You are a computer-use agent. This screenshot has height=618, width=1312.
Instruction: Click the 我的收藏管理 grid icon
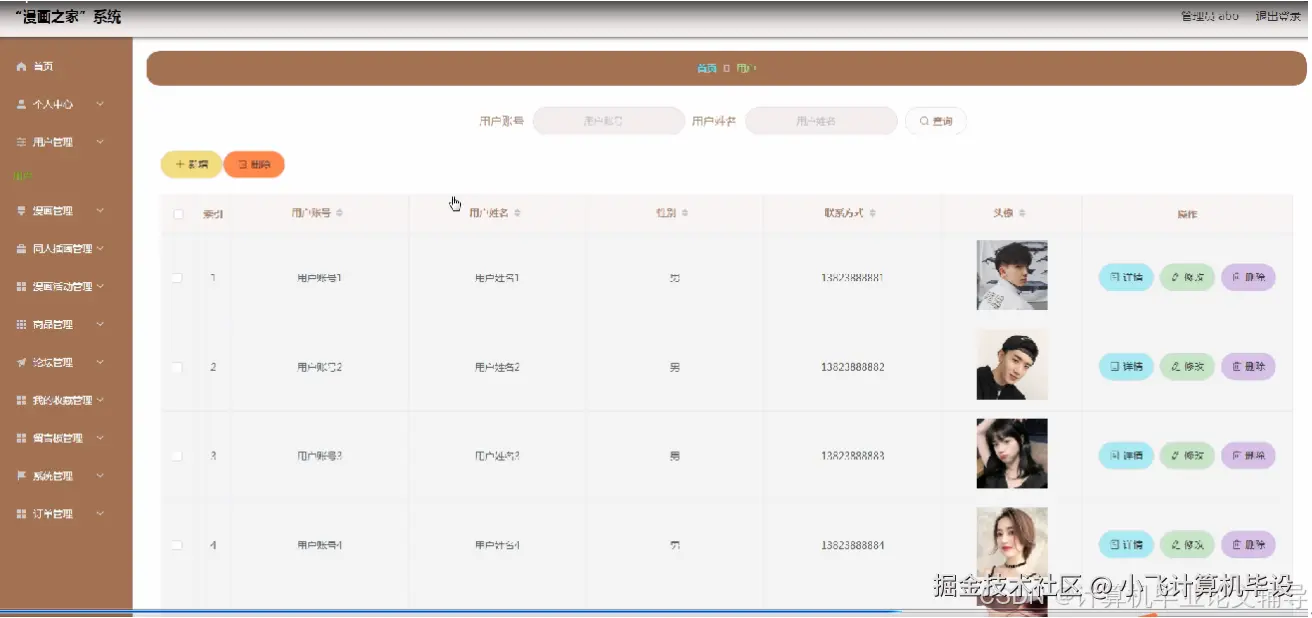21,400
